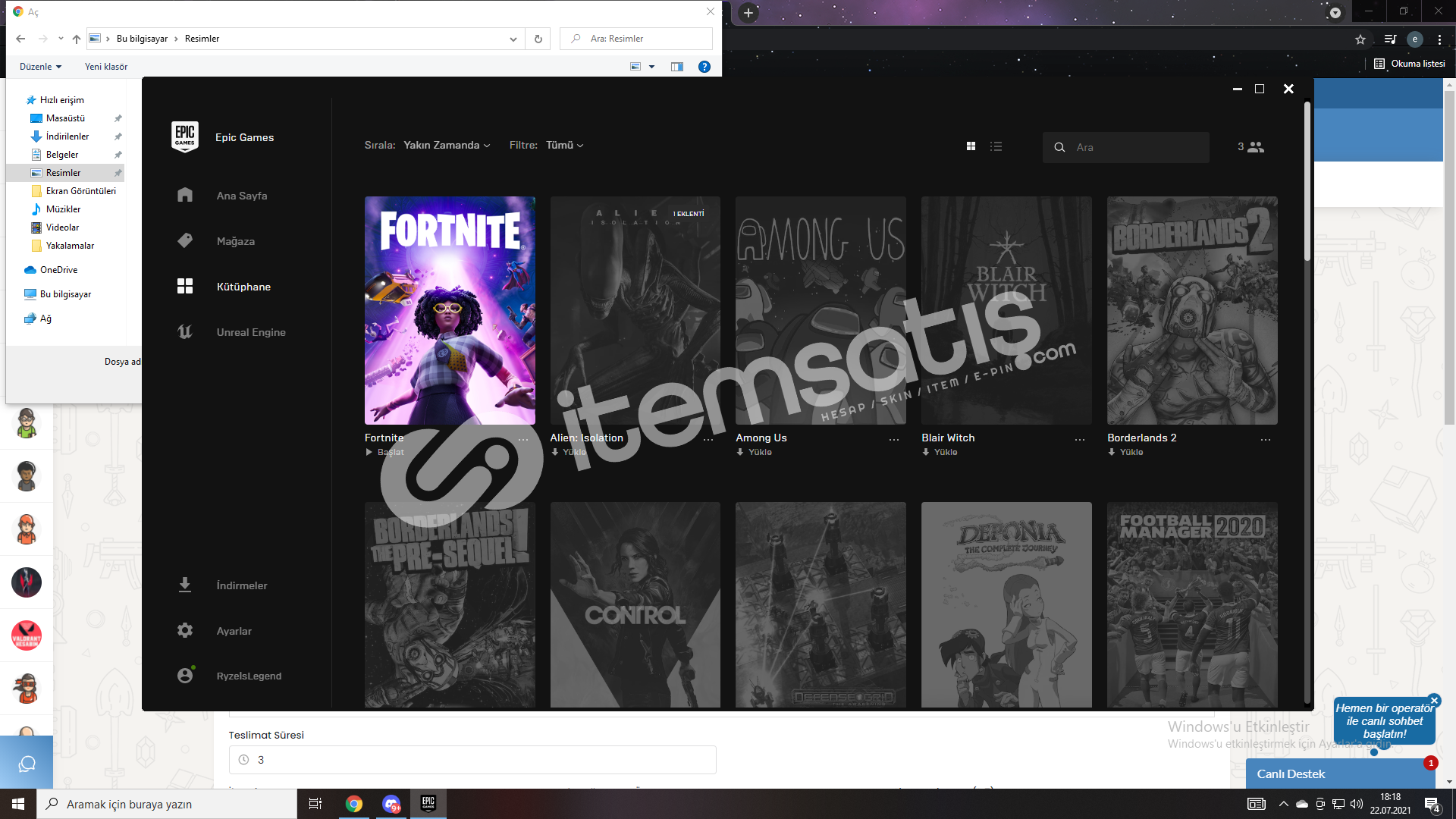Open the Mağaza store tag icon

click(185, 240)
